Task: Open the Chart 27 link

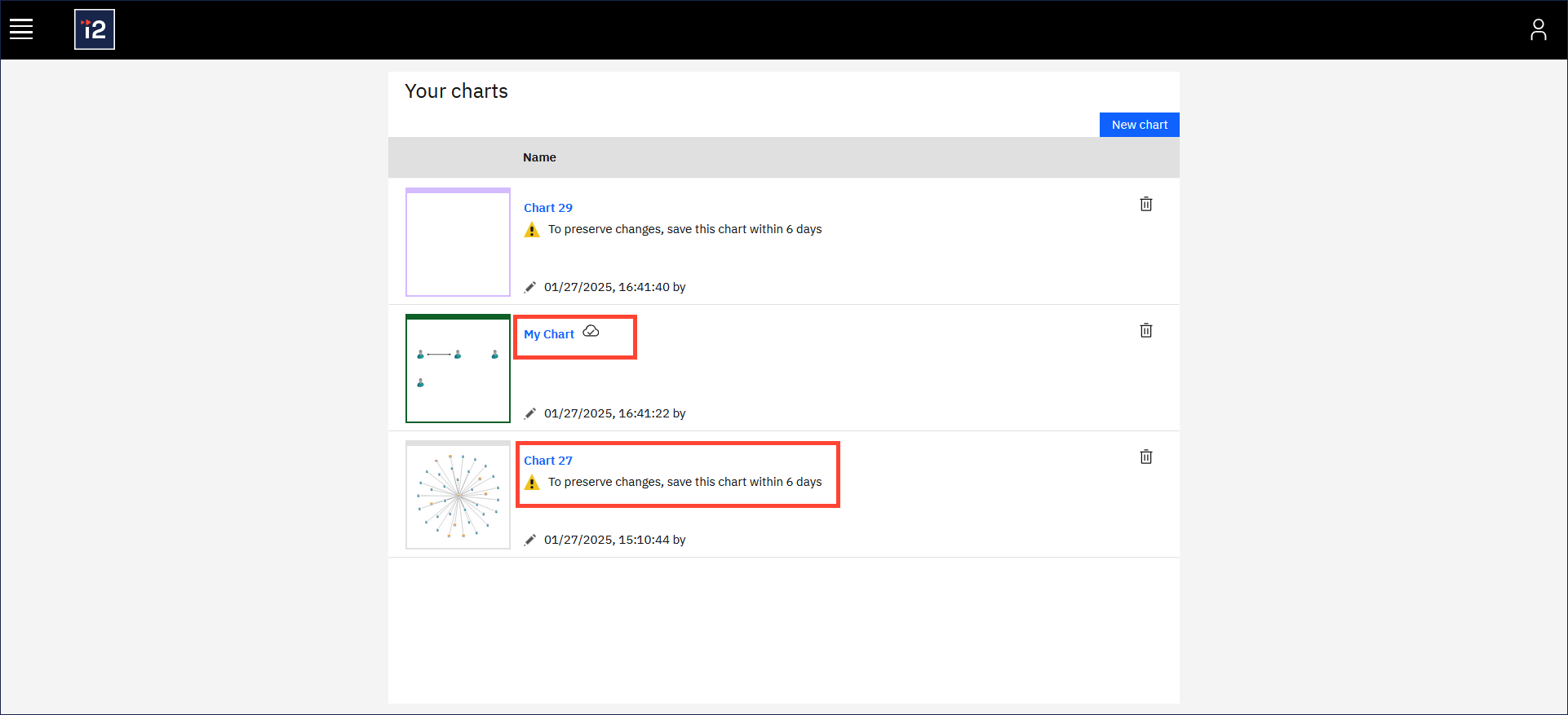Action: pos(548,461)
